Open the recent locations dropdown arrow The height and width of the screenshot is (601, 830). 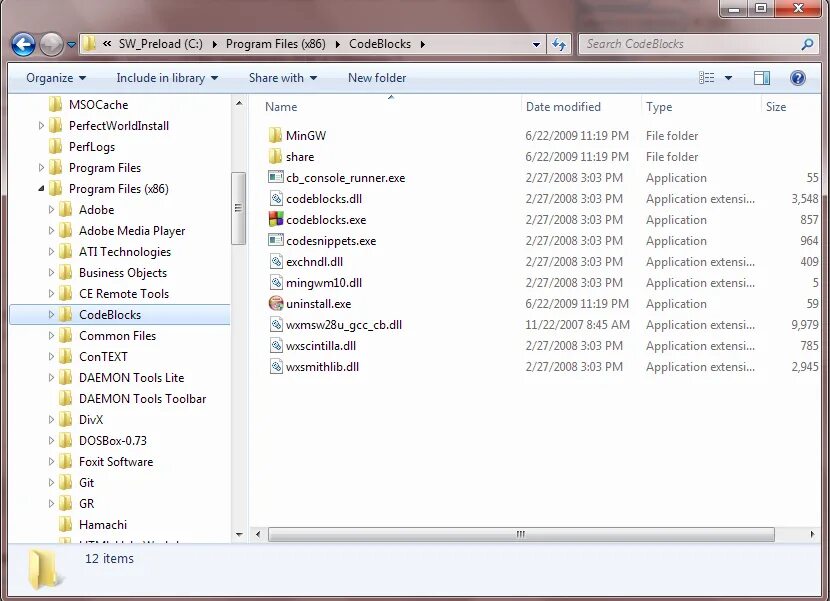(71, 44)
